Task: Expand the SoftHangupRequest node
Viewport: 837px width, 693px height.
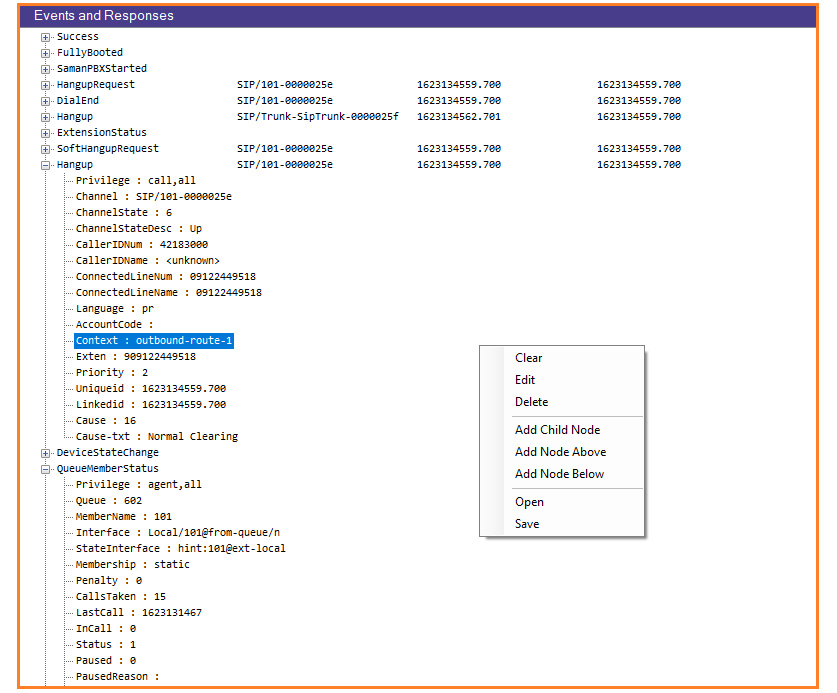Action: point(46,149)
